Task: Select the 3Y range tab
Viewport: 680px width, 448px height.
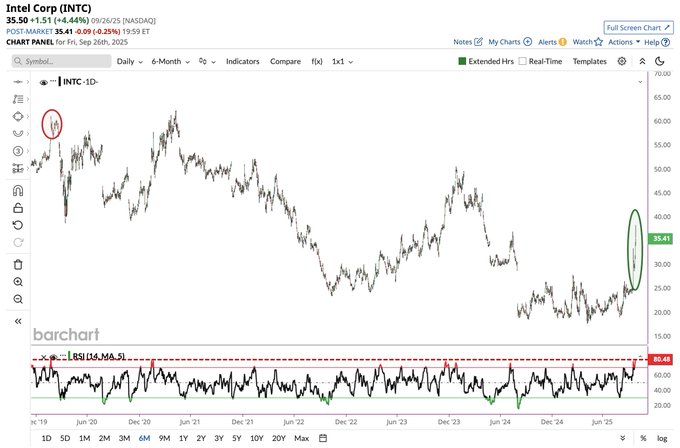Action: coord(219,438)
